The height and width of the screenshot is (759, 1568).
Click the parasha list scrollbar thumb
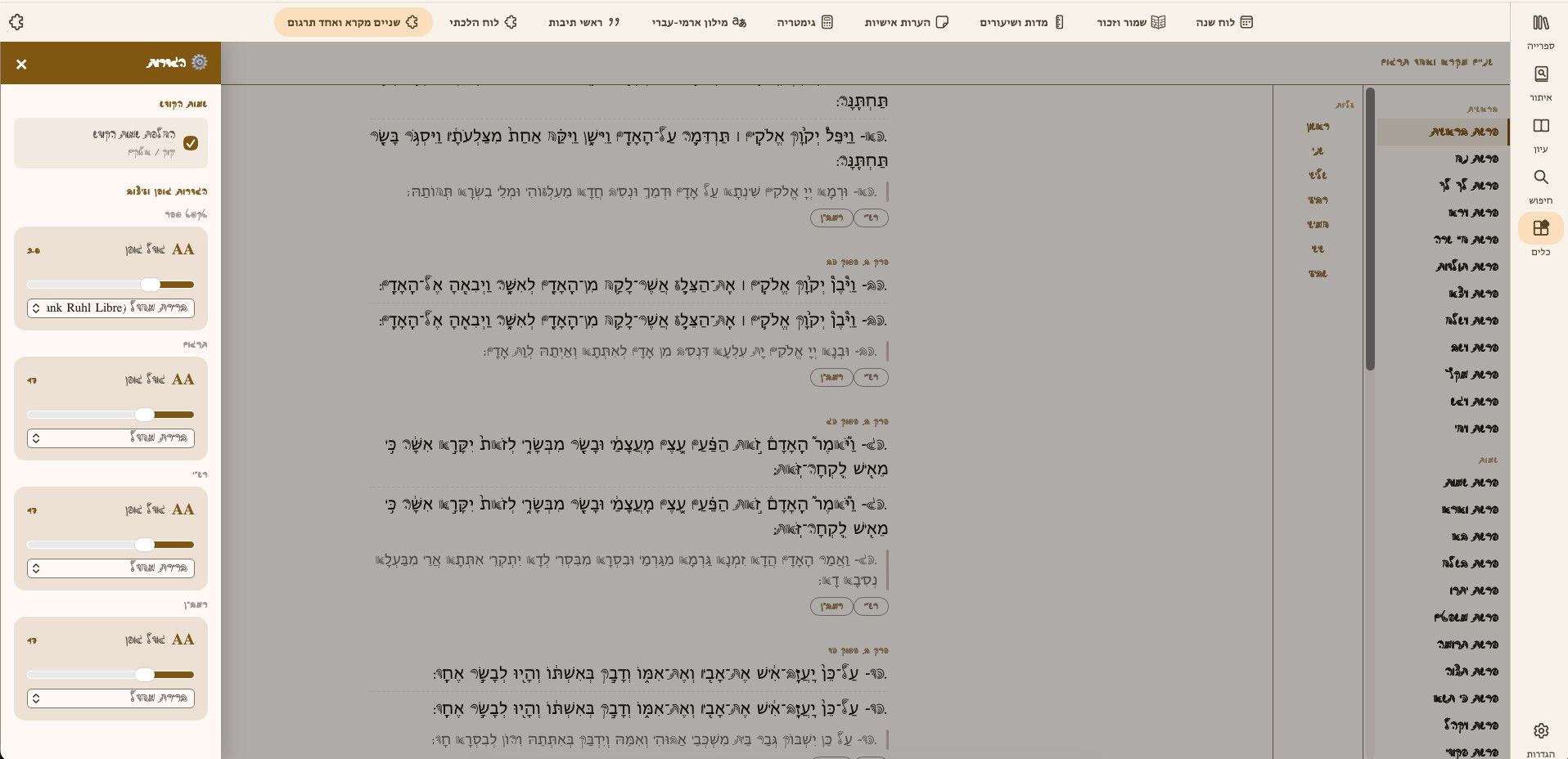1370,229
